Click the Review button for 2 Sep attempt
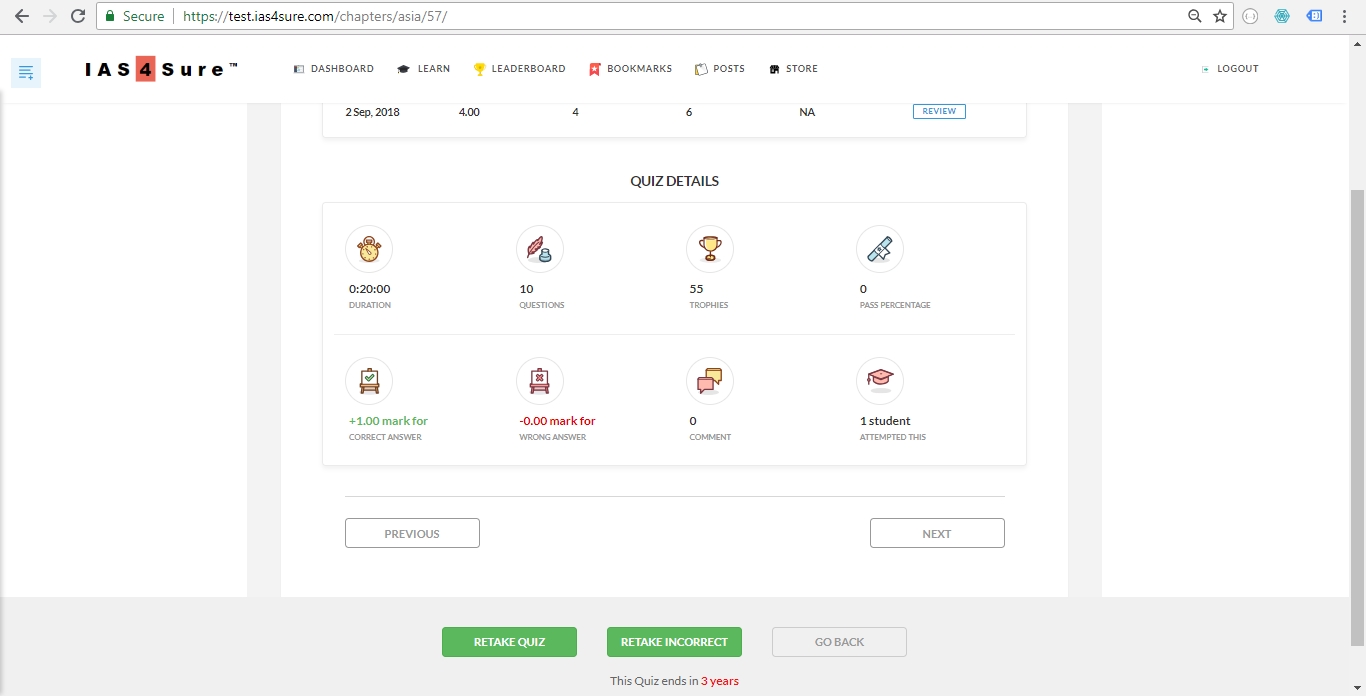Screen dimensions: 1366x696 939,111
